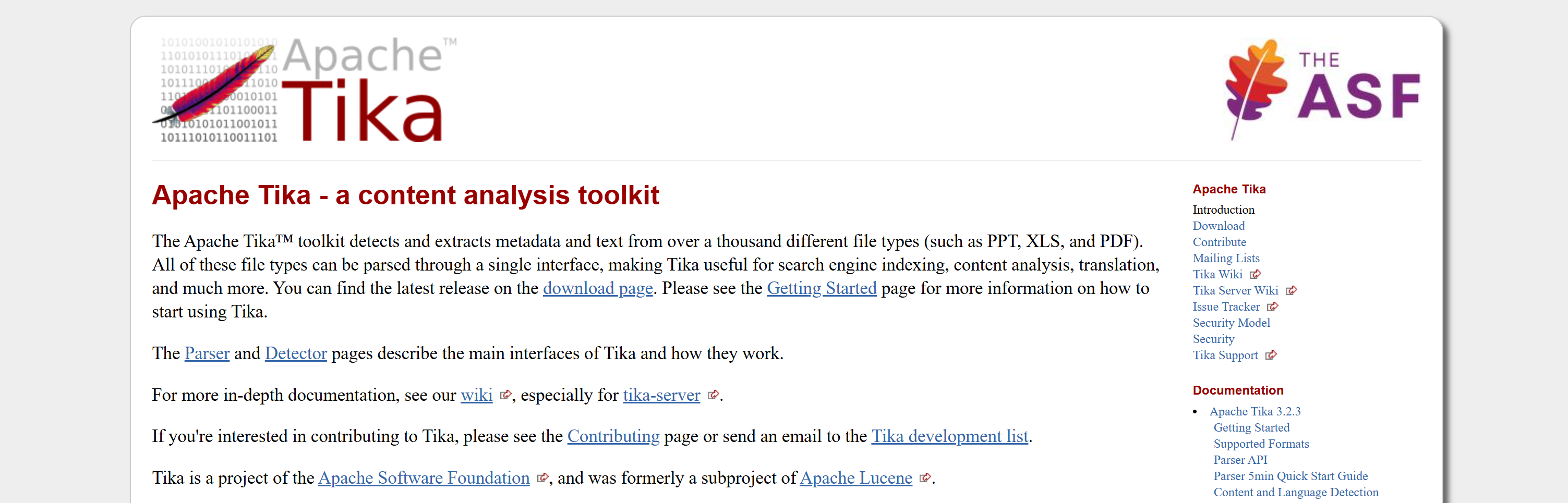Screen dimensions: 1568x503
Task: Click the ASF logo image
Action: point(1321,89)
